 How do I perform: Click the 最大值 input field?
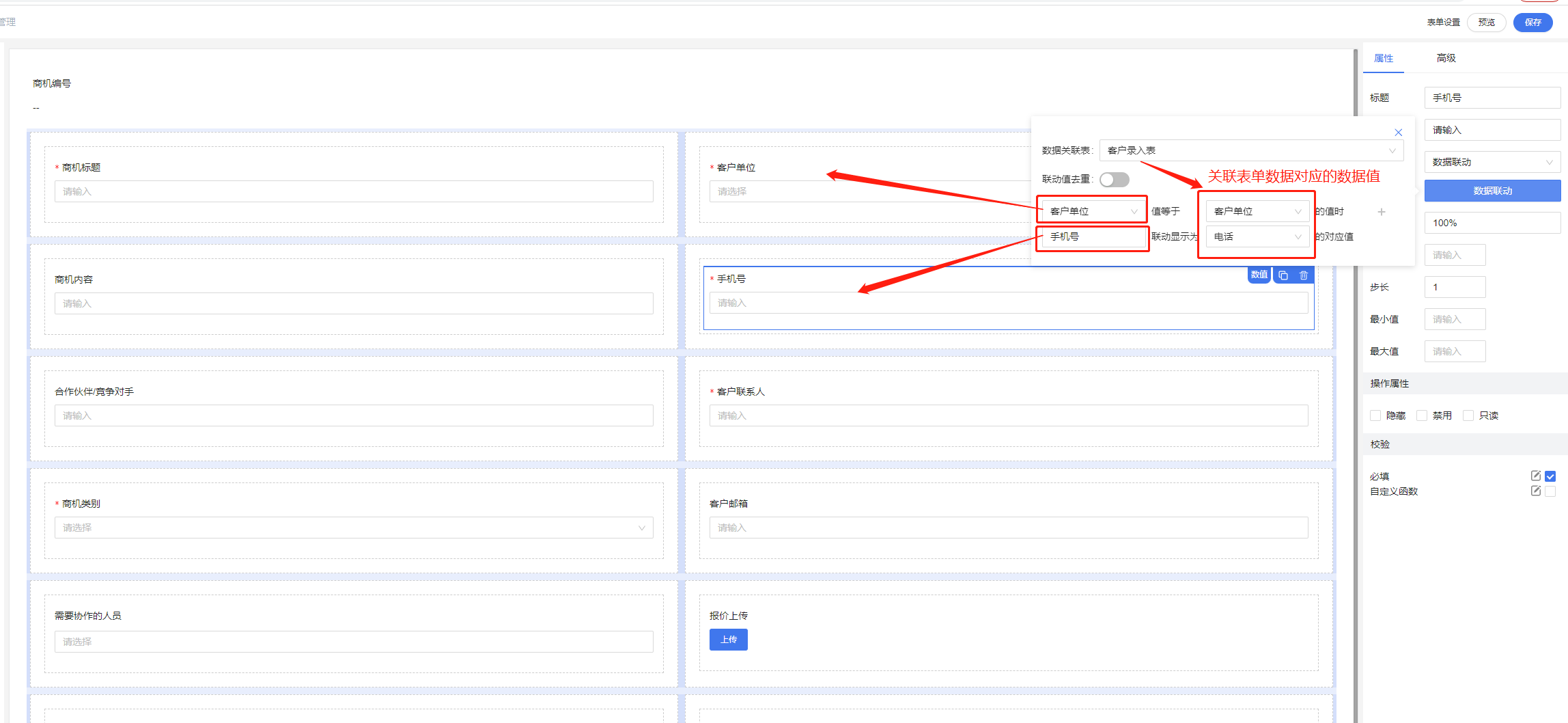point(1455,351)
